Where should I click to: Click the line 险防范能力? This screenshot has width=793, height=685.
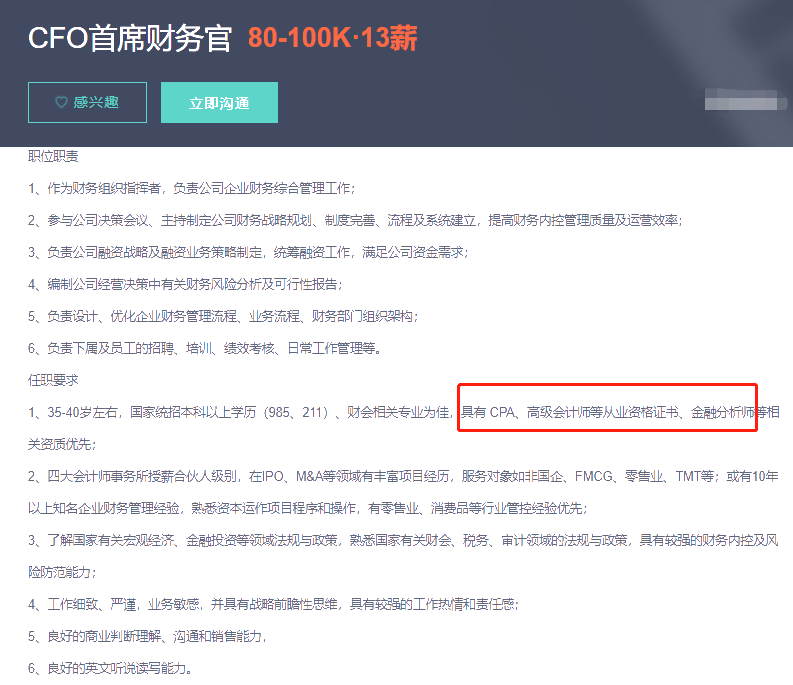(x=62, y=572)
